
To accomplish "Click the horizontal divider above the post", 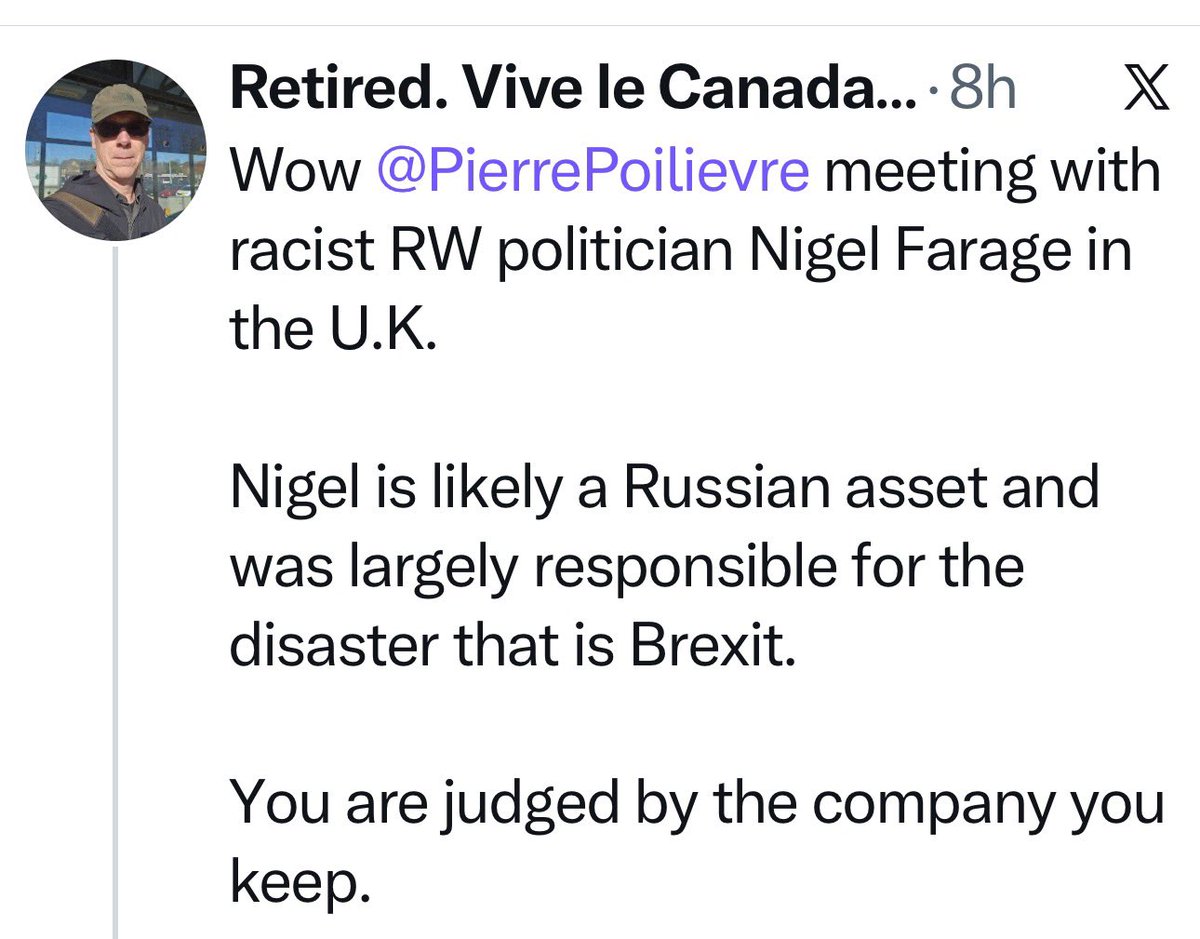I will tap(600, 24).
